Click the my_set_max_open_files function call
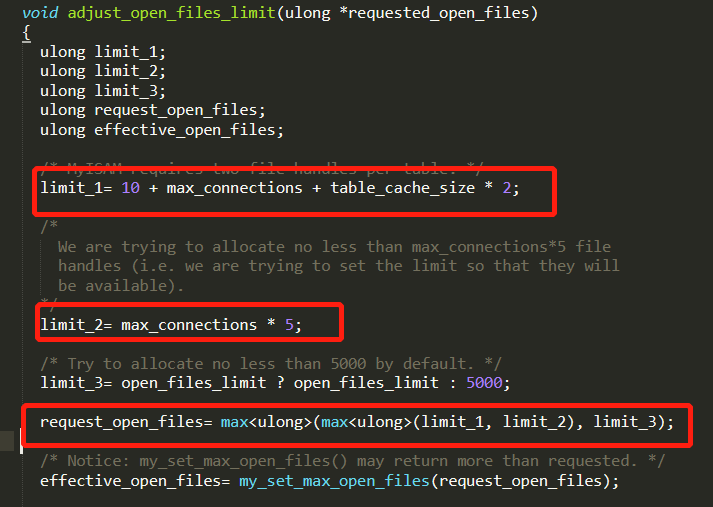713x507 pixels. coord(334,481)
